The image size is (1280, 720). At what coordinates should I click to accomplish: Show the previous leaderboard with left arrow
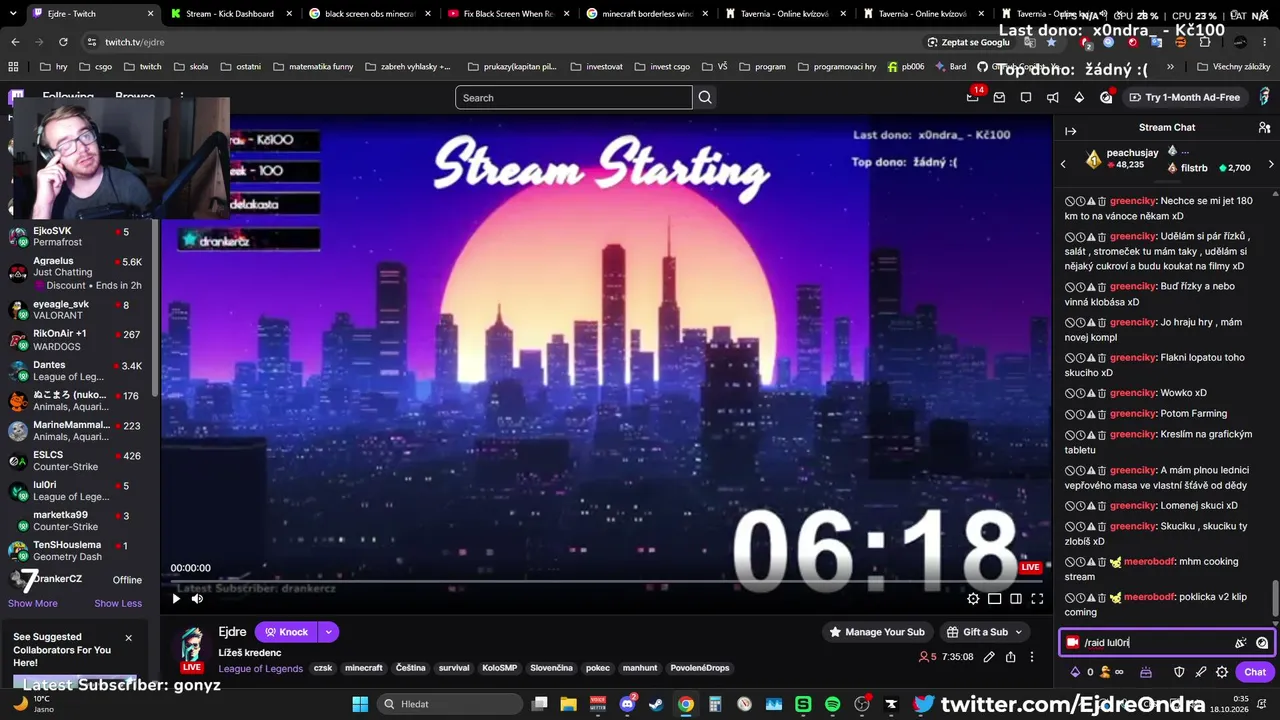point(1063,164)
